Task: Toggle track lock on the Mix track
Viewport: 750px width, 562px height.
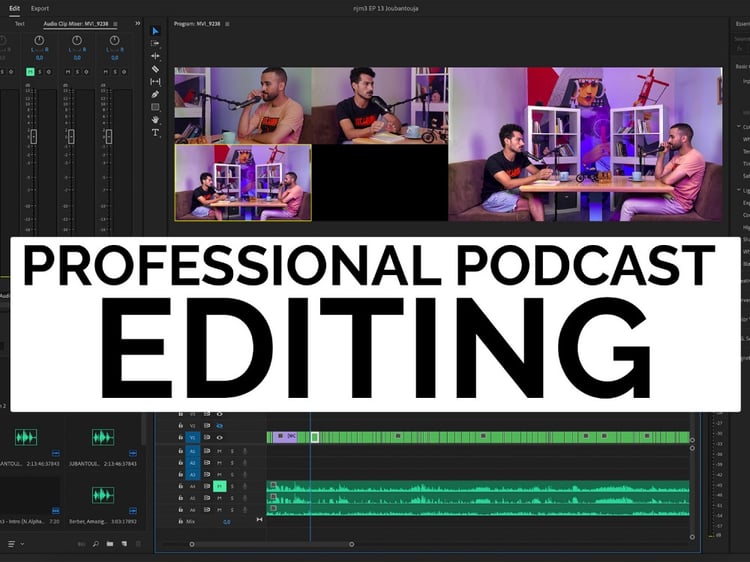Action: point(181,521)
